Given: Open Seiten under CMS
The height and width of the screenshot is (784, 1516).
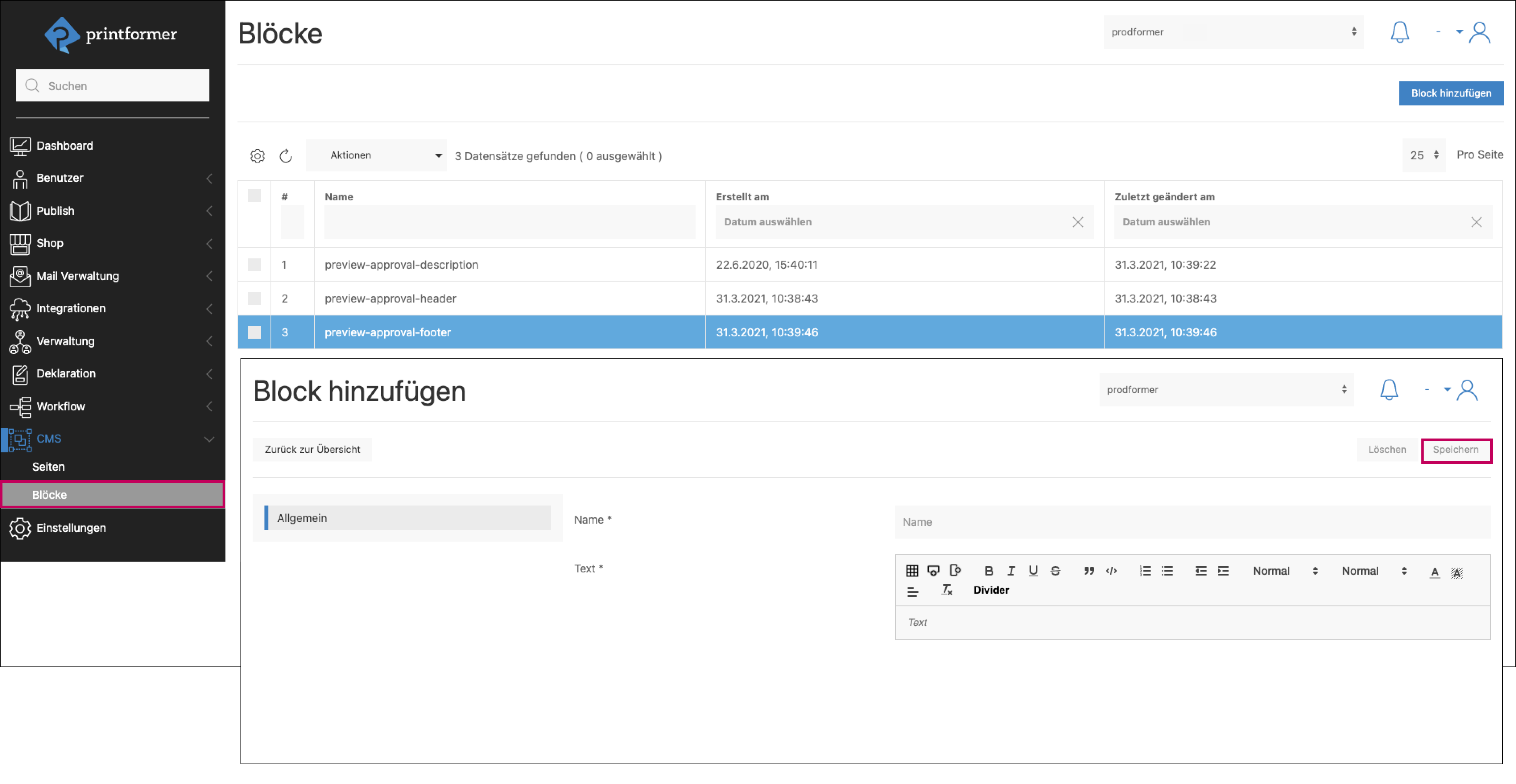Looking at the screenshot, I should click(x=48, y=466).
